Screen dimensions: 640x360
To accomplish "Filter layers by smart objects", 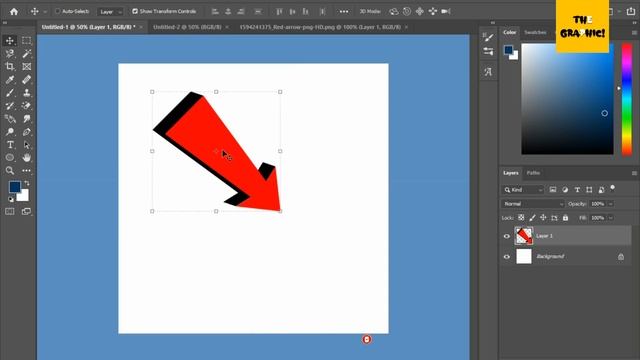I will [601, 190].
